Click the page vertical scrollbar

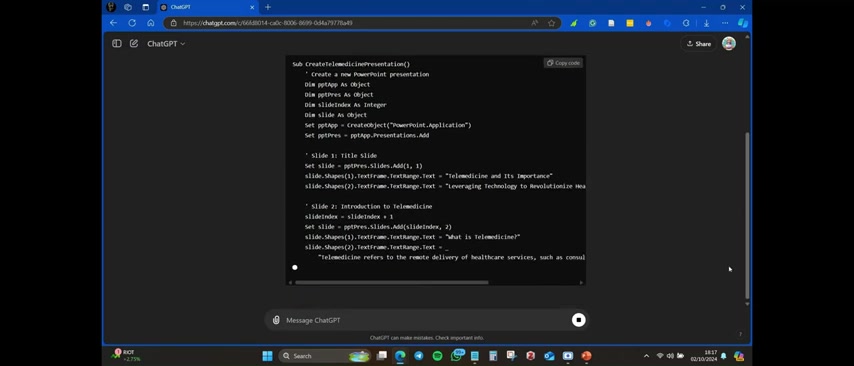[747, 215]
